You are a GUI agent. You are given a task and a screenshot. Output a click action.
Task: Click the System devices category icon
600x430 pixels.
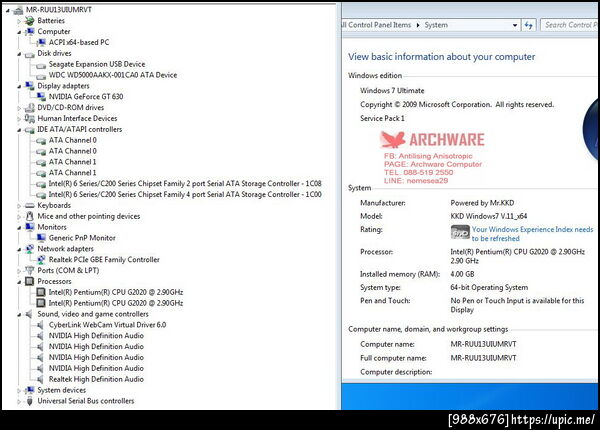pyautogui.click(x=29, y=390)
